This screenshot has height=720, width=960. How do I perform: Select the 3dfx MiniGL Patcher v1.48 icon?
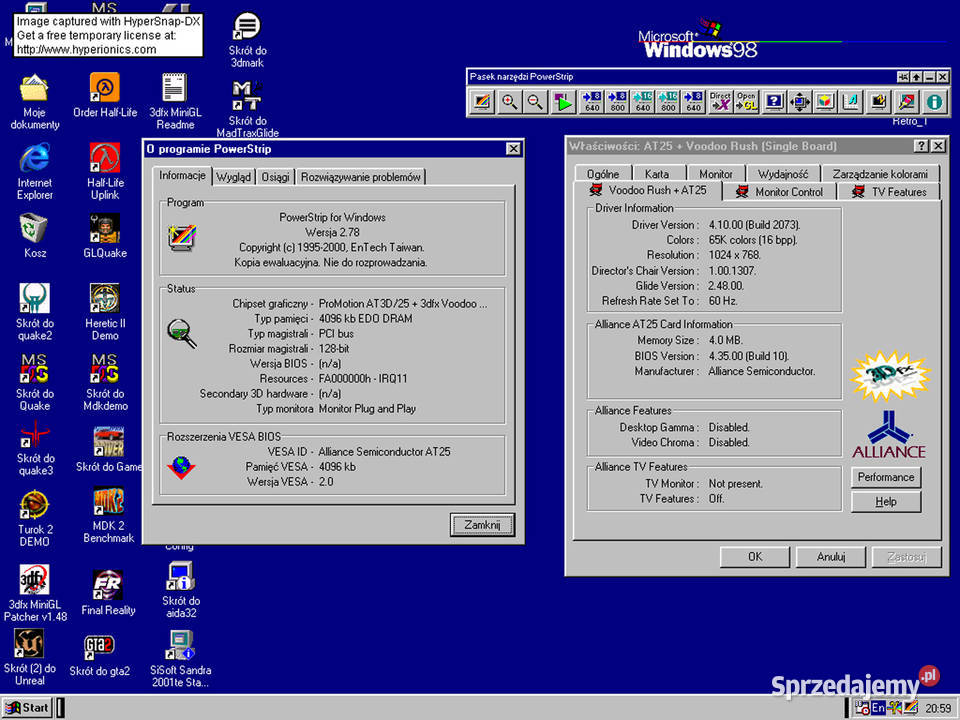(34, 594)
